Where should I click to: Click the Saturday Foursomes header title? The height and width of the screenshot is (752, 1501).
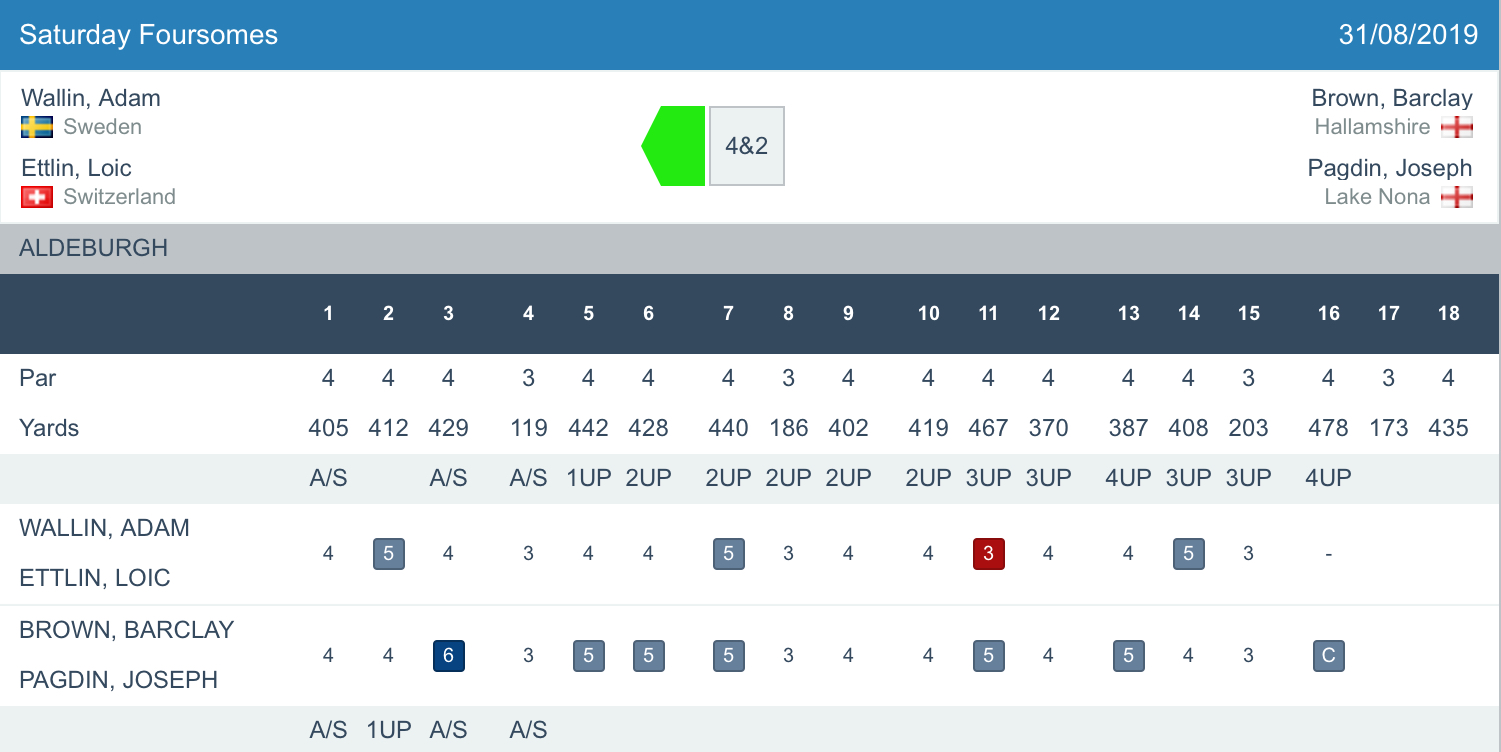149,35
